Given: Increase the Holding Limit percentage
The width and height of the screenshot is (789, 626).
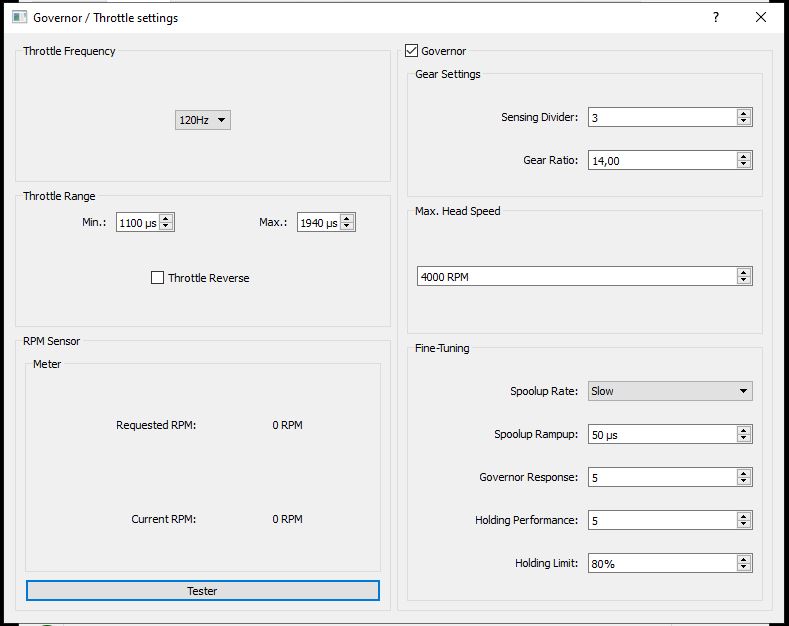Looking at the screenshot, I should (x=743, y=559).
